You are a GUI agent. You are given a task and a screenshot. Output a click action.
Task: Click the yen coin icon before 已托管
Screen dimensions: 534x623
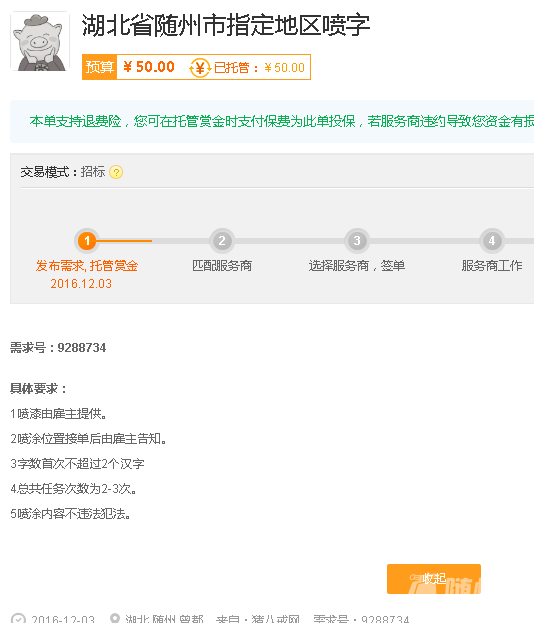click(x=200, y=68)
